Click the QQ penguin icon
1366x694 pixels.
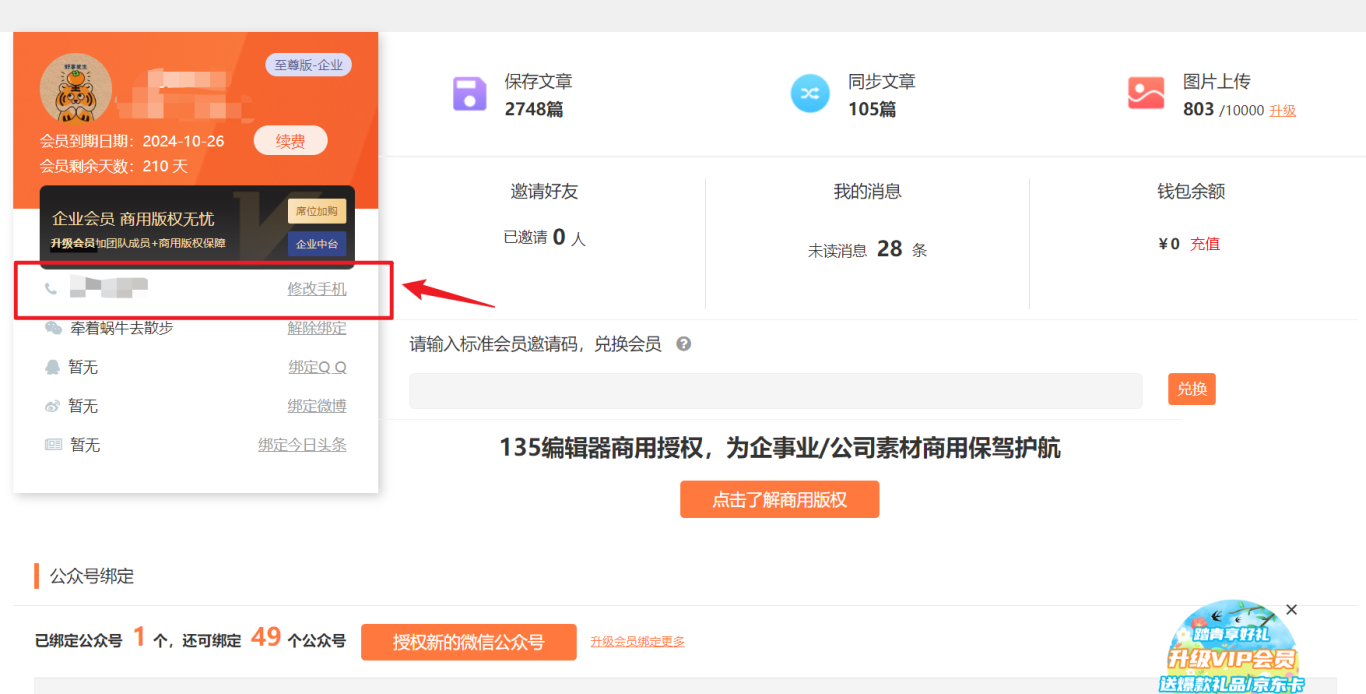[53, 367]
